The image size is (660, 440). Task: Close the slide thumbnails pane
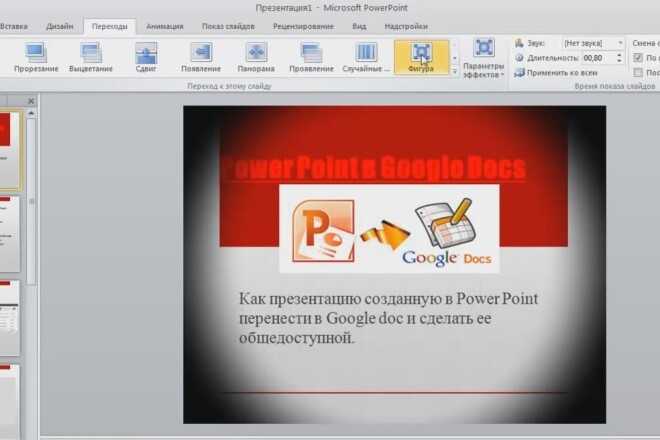[31, 101]
